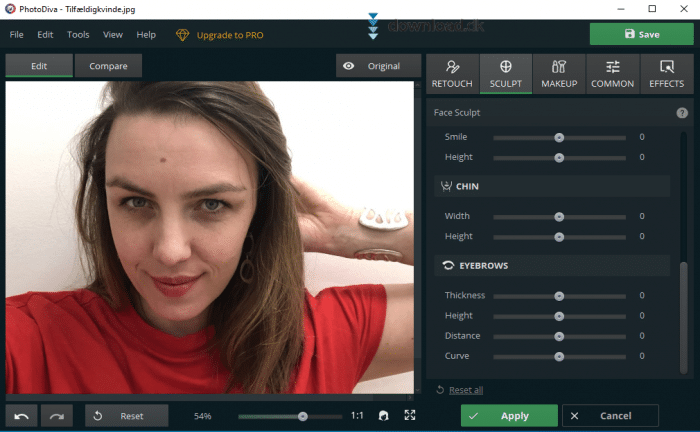700x432 pixels.
Task: Click the green Apply button
Action: 509,416
